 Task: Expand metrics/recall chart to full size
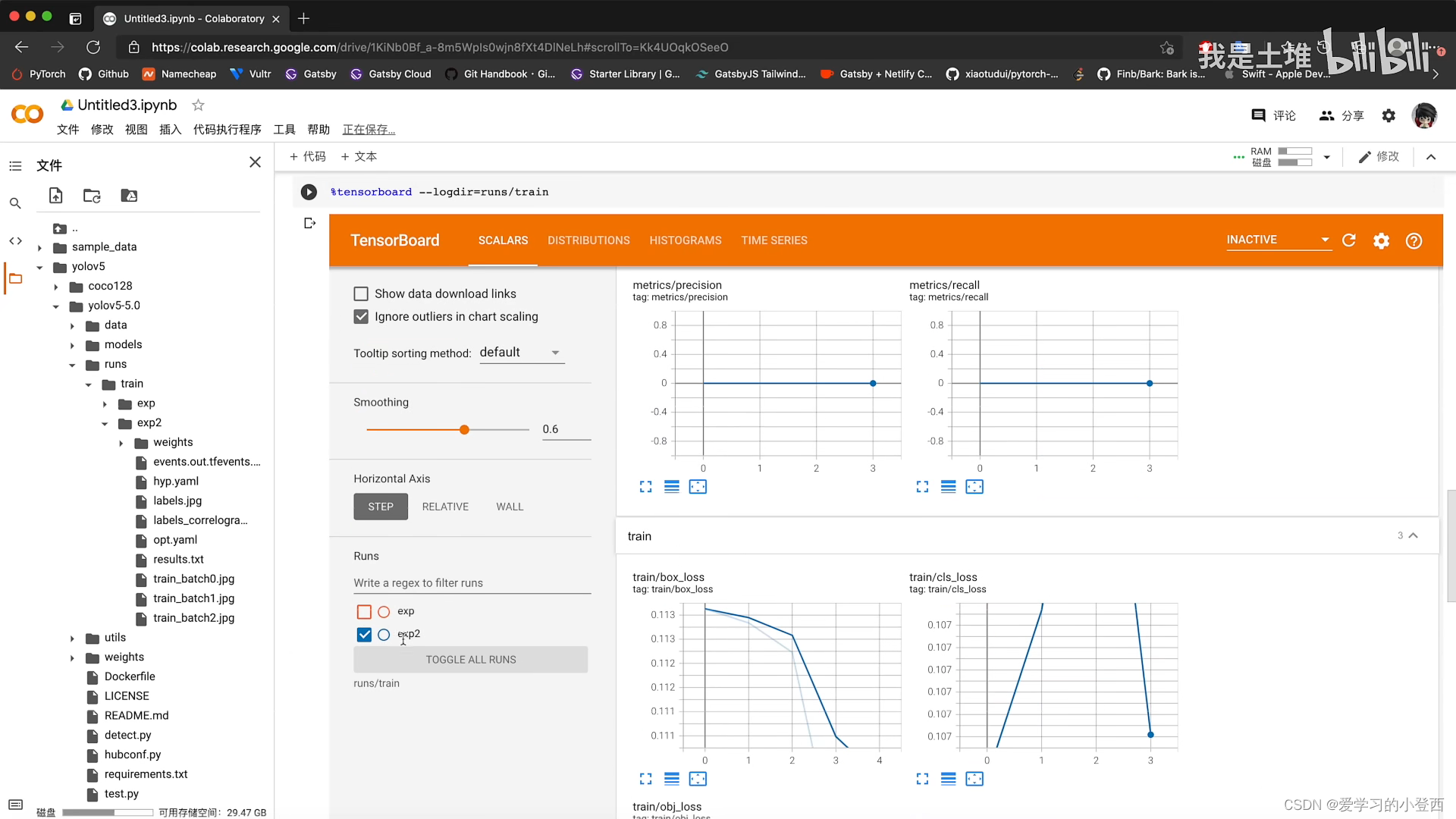922,487
